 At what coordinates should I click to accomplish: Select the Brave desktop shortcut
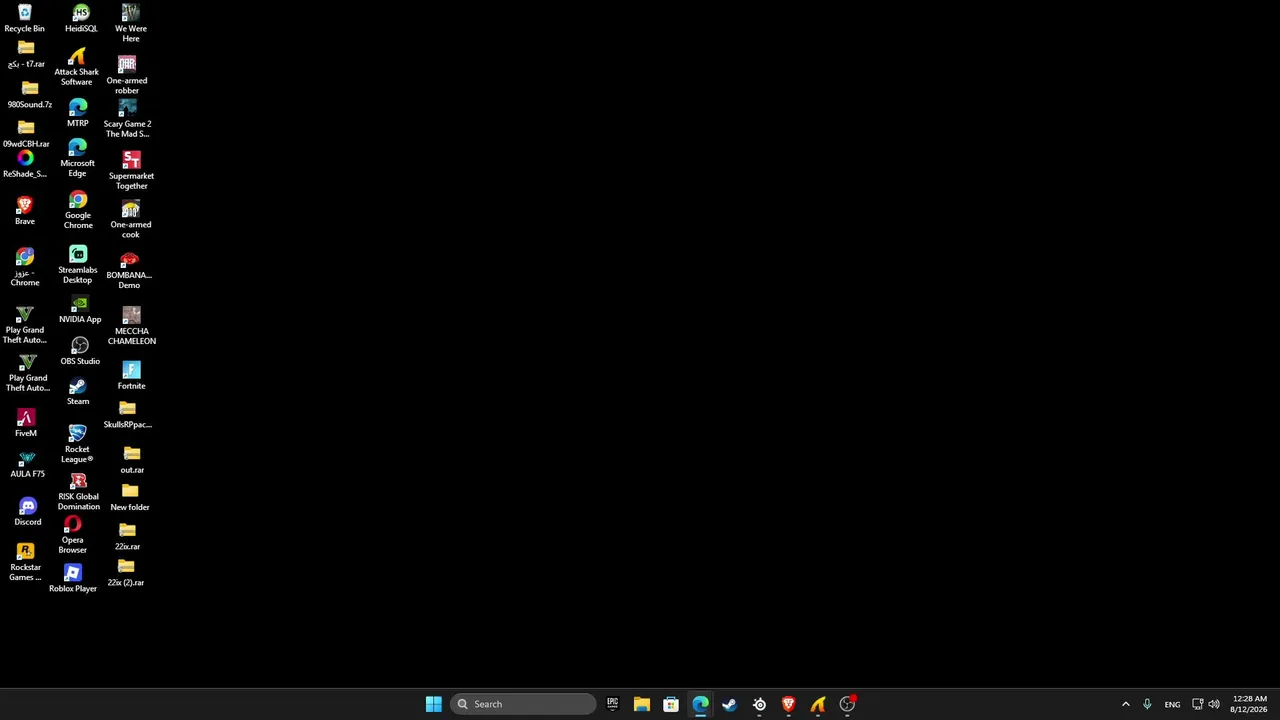[25, 210]
